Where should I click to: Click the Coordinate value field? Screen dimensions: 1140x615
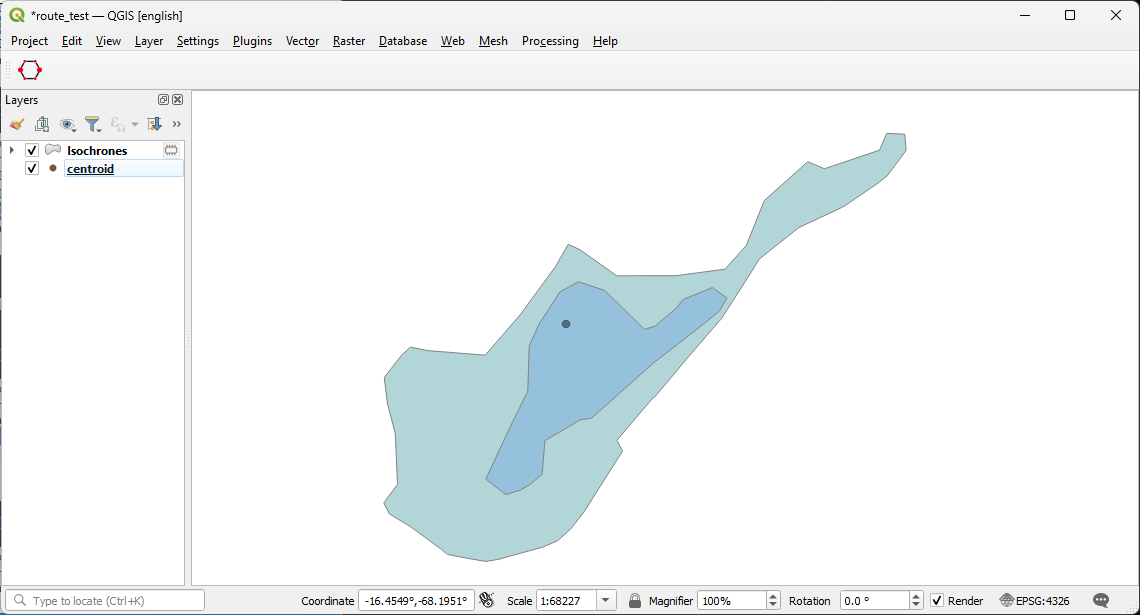coord(417,600)
